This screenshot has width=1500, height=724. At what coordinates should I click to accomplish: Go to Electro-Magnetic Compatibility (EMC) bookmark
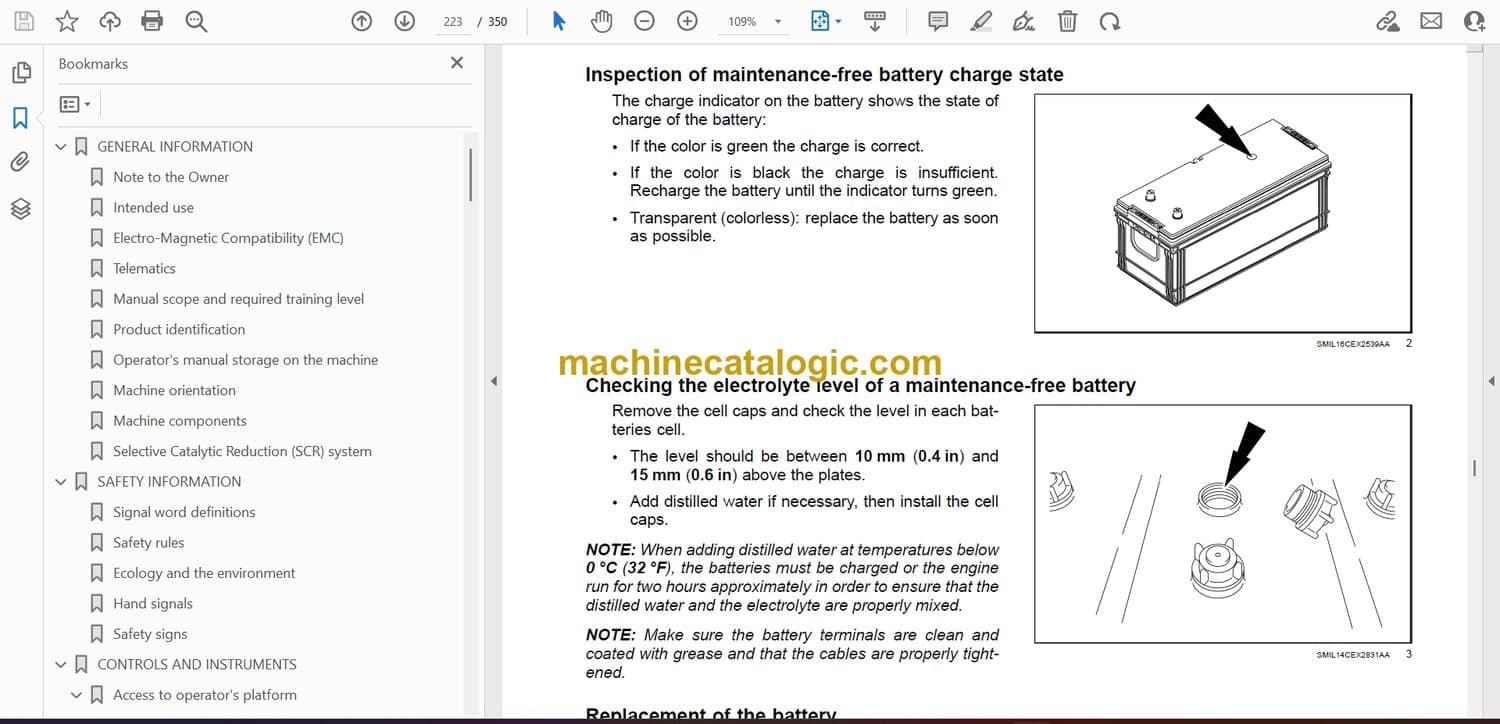[228, 238]
